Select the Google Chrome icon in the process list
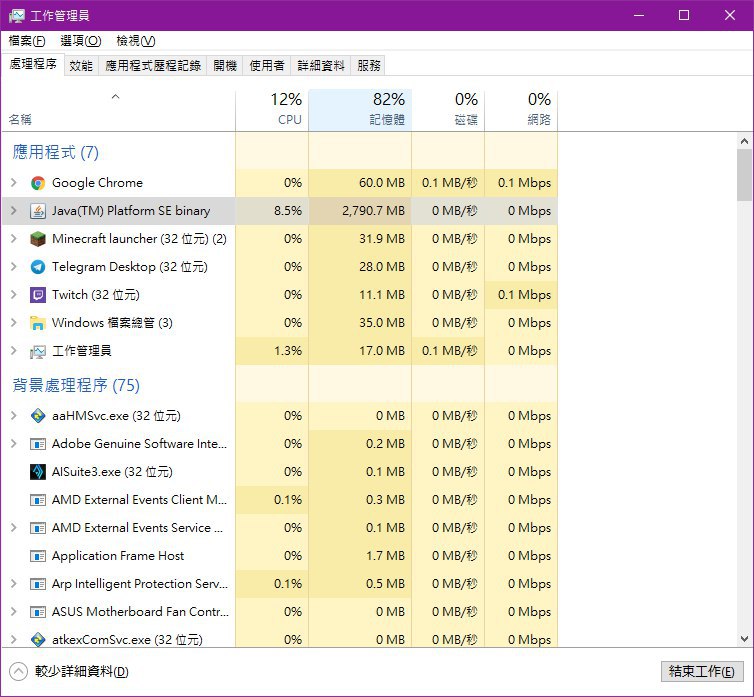 (x=38, y=183)
